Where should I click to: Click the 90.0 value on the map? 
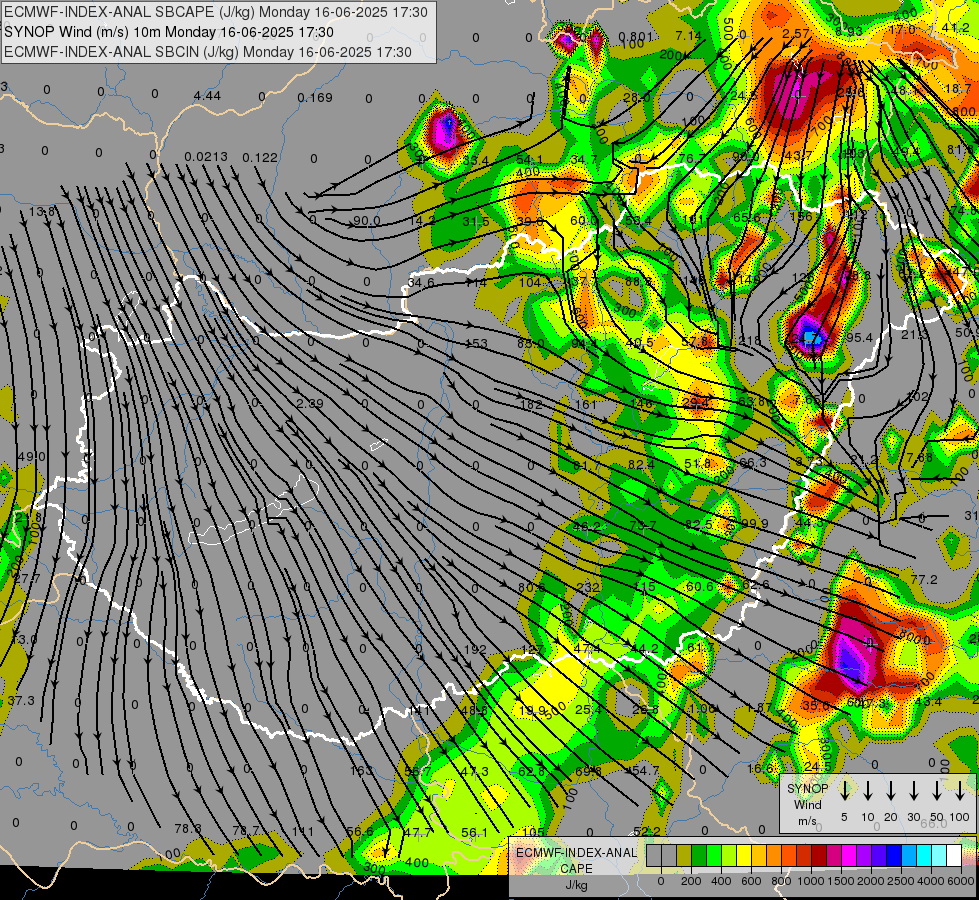pos(367,220)
